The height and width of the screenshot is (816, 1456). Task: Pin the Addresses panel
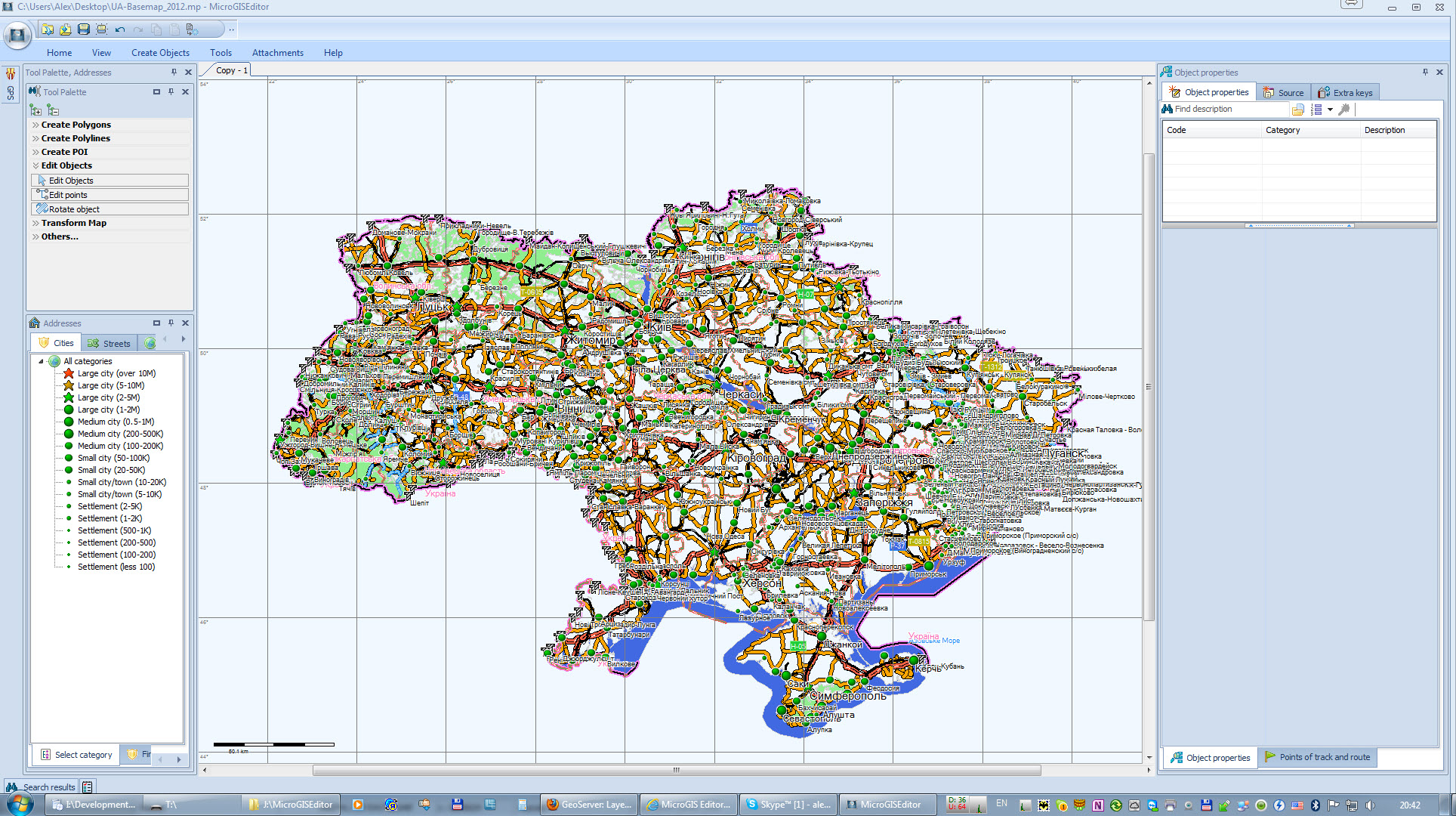(x=171, y=323)
